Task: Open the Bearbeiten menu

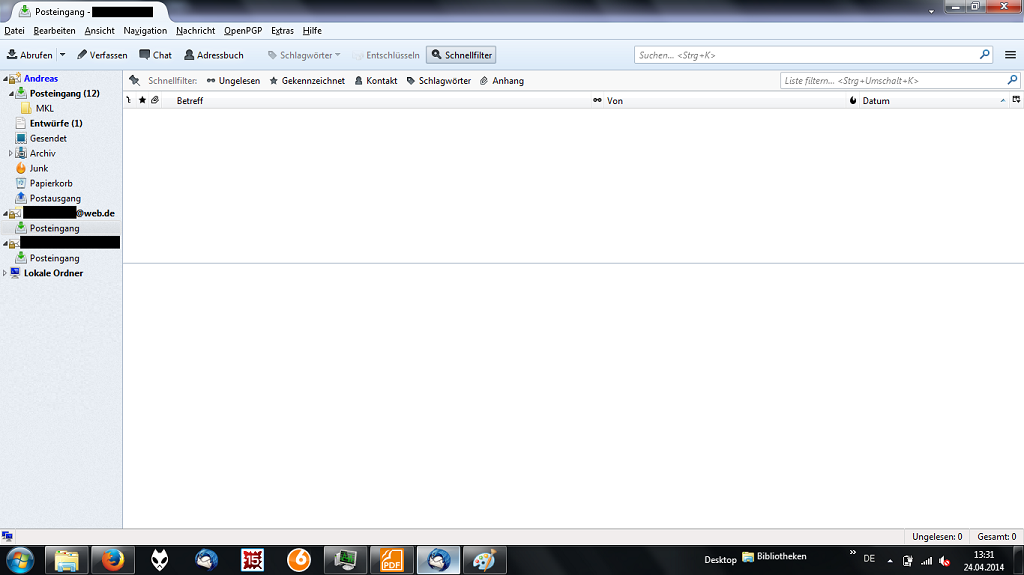Action: pyautogui.click(x=54, y=31)
